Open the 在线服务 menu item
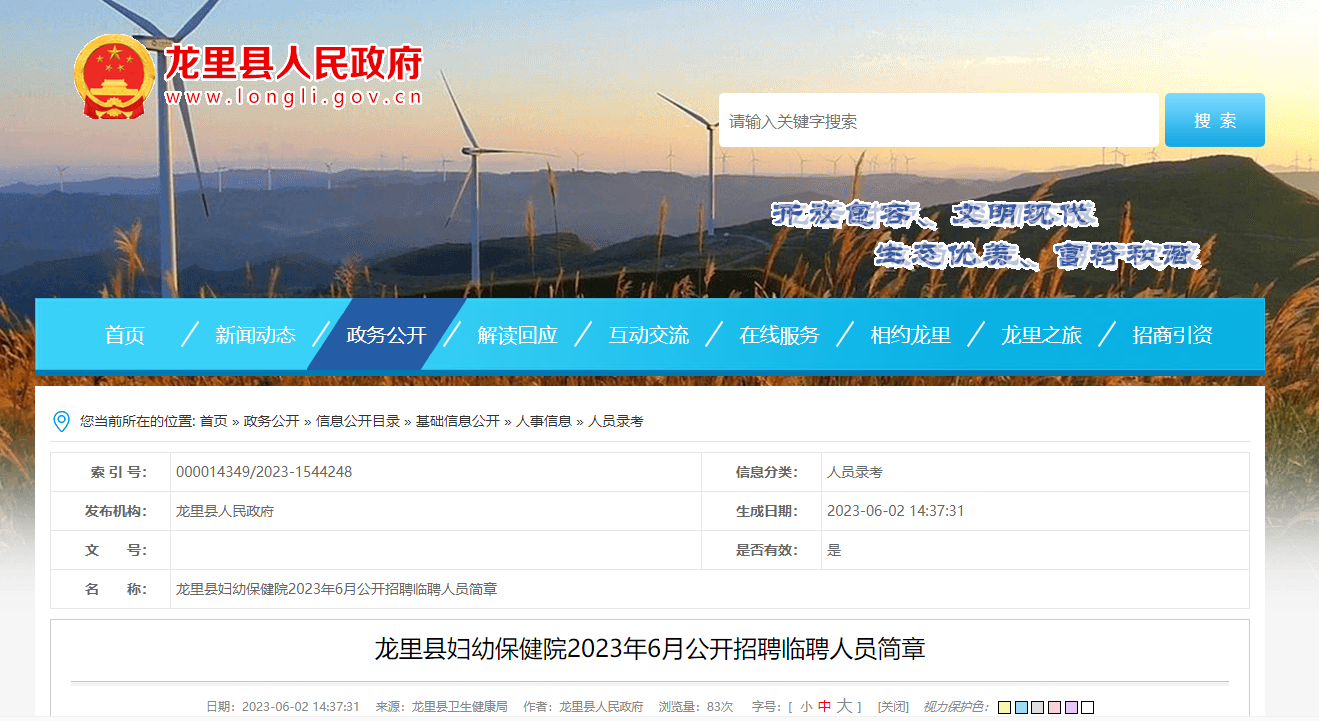 779,335
